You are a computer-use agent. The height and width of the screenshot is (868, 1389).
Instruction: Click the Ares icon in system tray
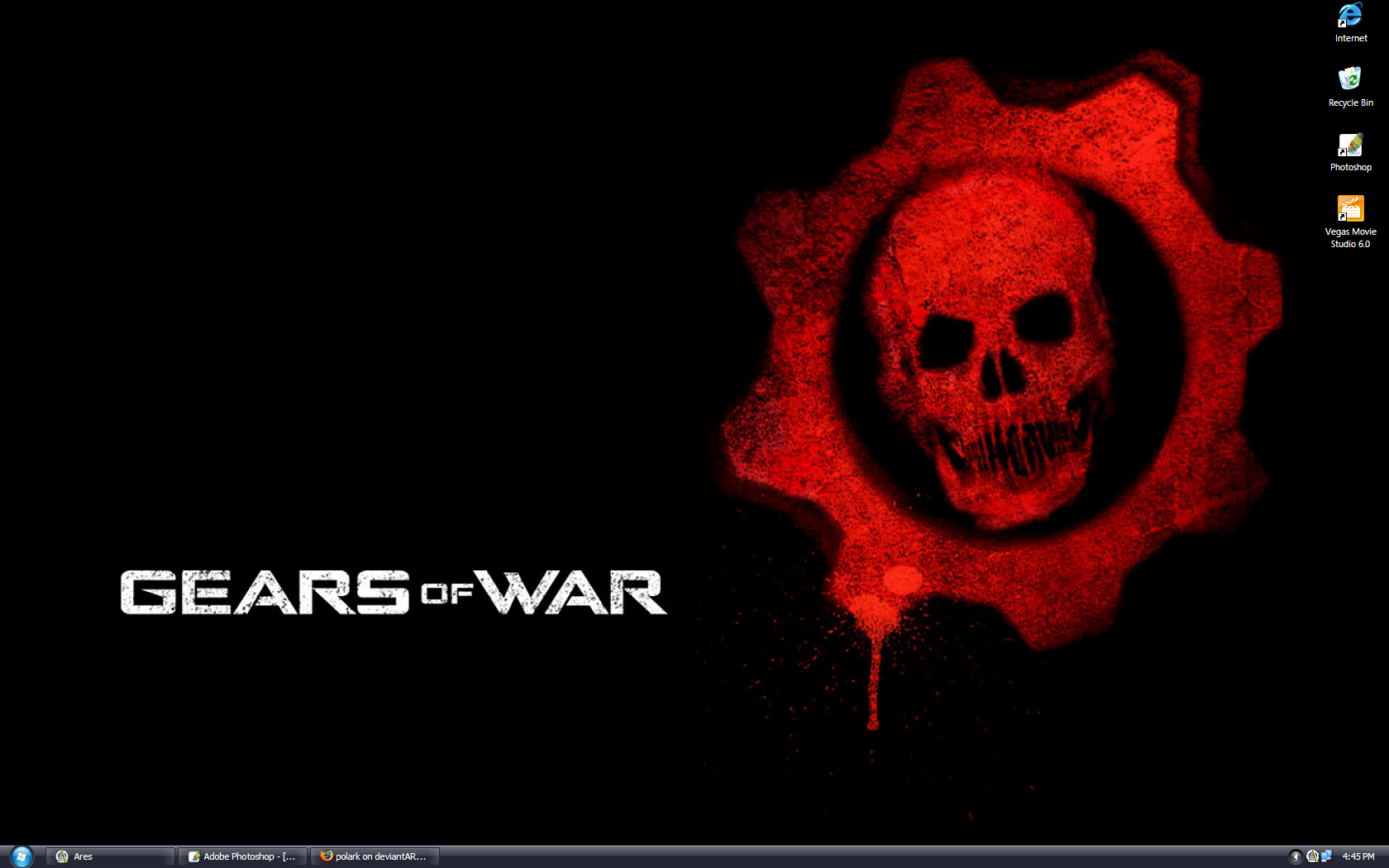coord(1312,856)
